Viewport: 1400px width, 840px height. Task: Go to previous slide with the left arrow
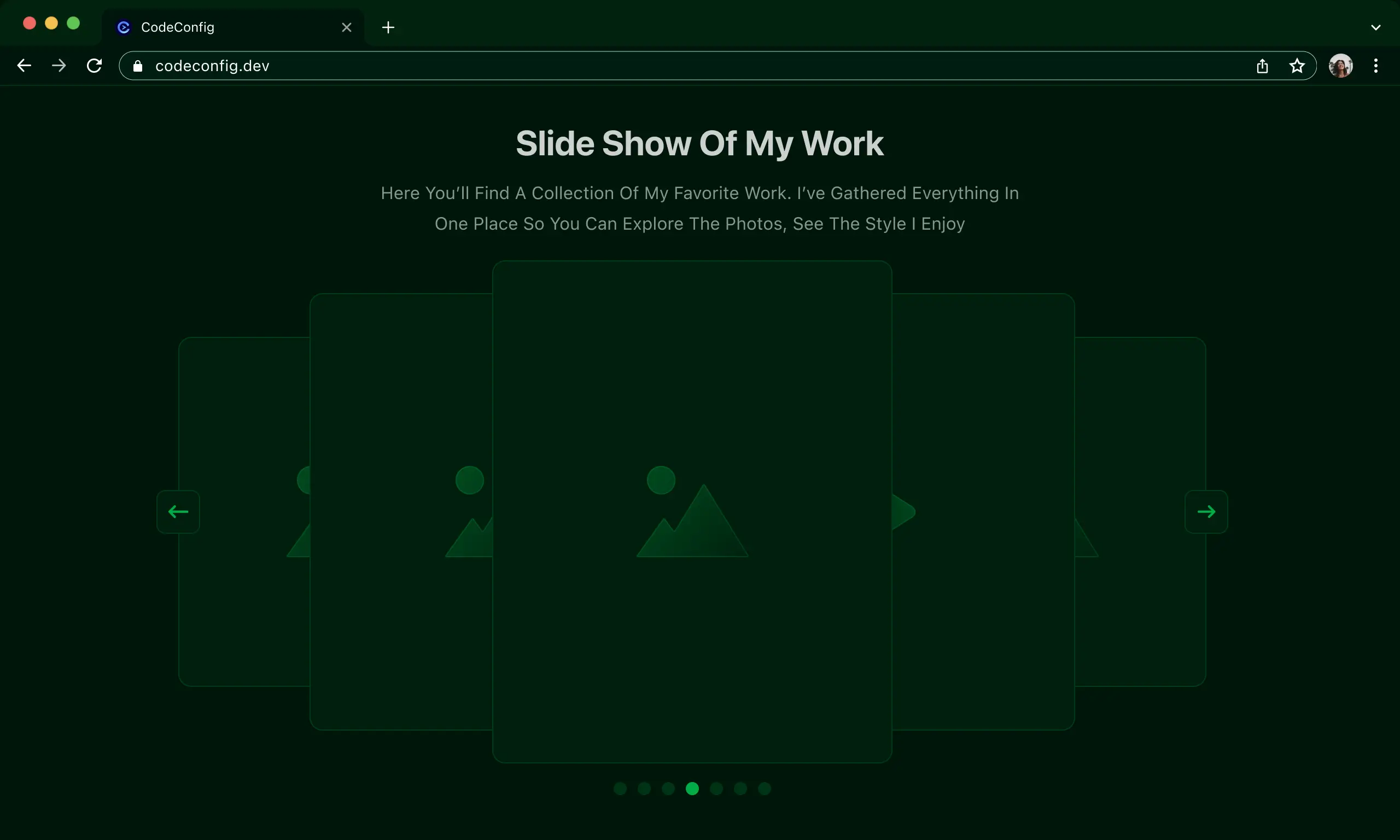pyautogui.click(x=178, y=511)
